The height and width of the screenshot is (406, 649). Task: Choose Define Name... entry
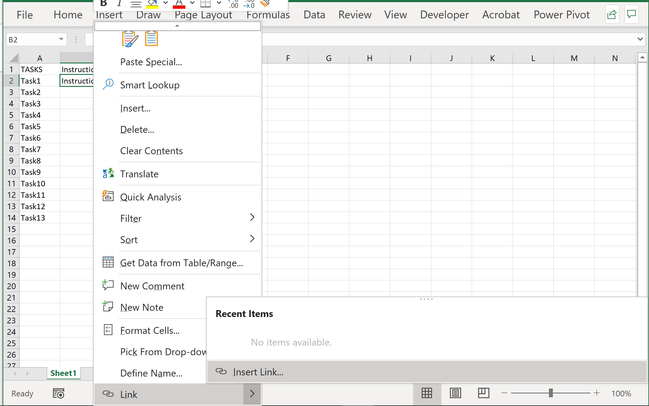point(151,373)
